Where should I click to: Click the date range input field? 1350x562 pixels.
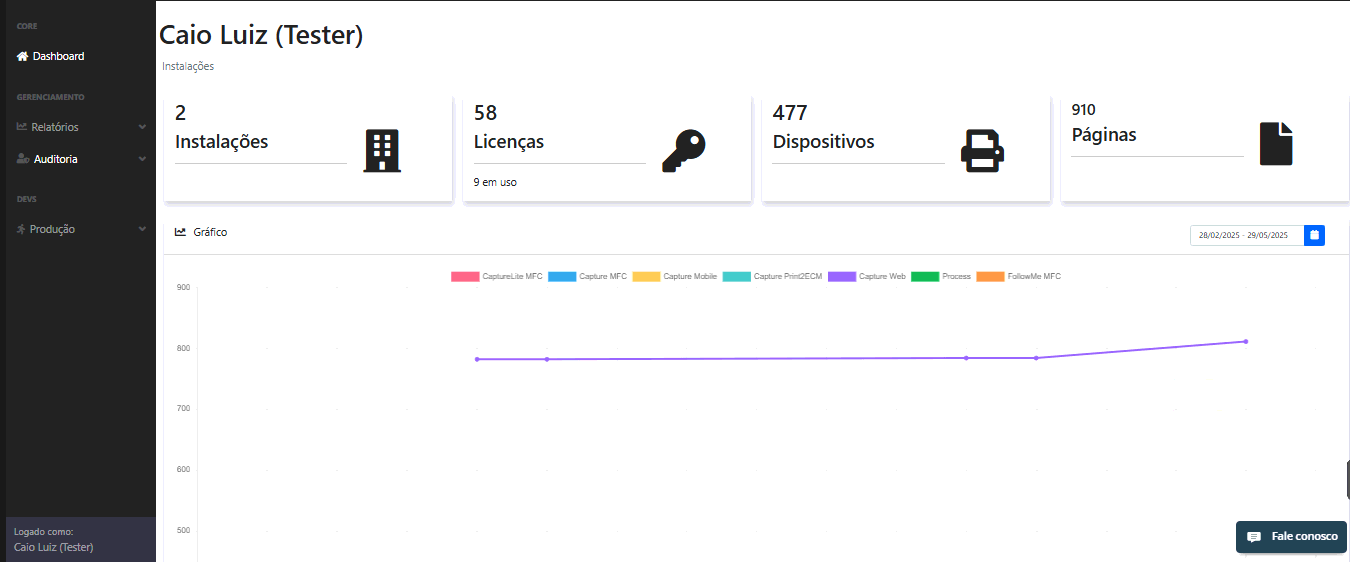pos(1246,235)
